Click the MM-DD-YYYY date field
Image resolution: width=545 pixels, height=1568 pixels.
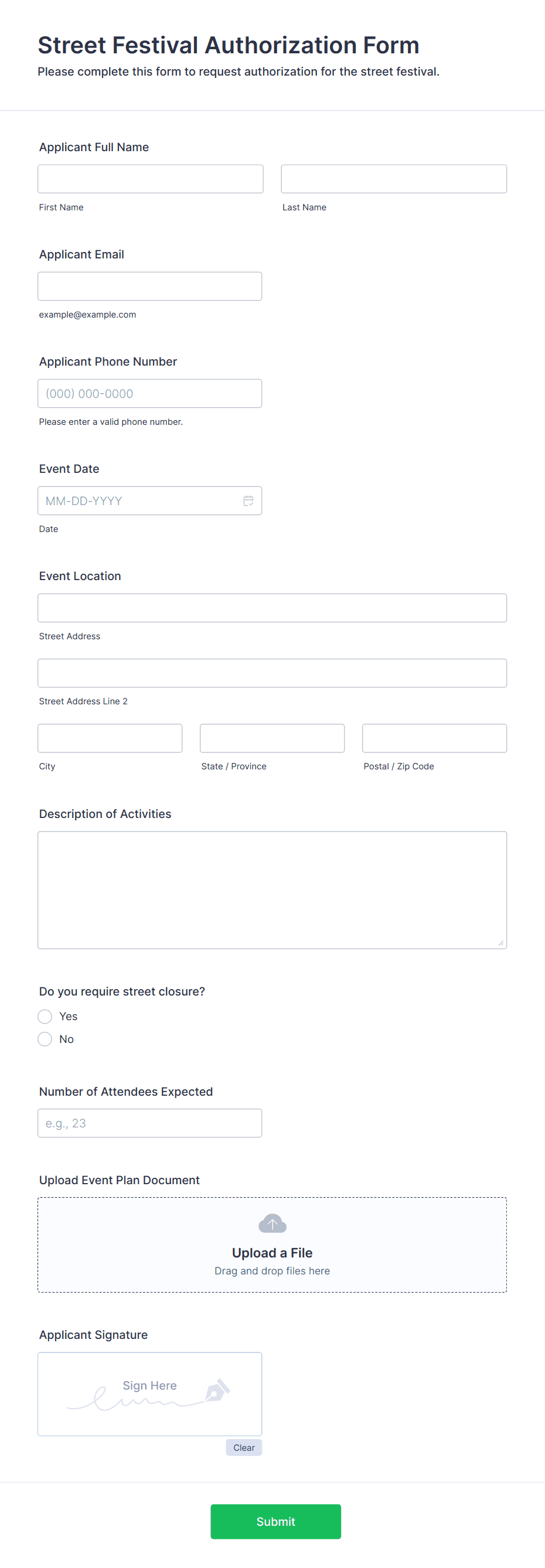click(150, 501)
